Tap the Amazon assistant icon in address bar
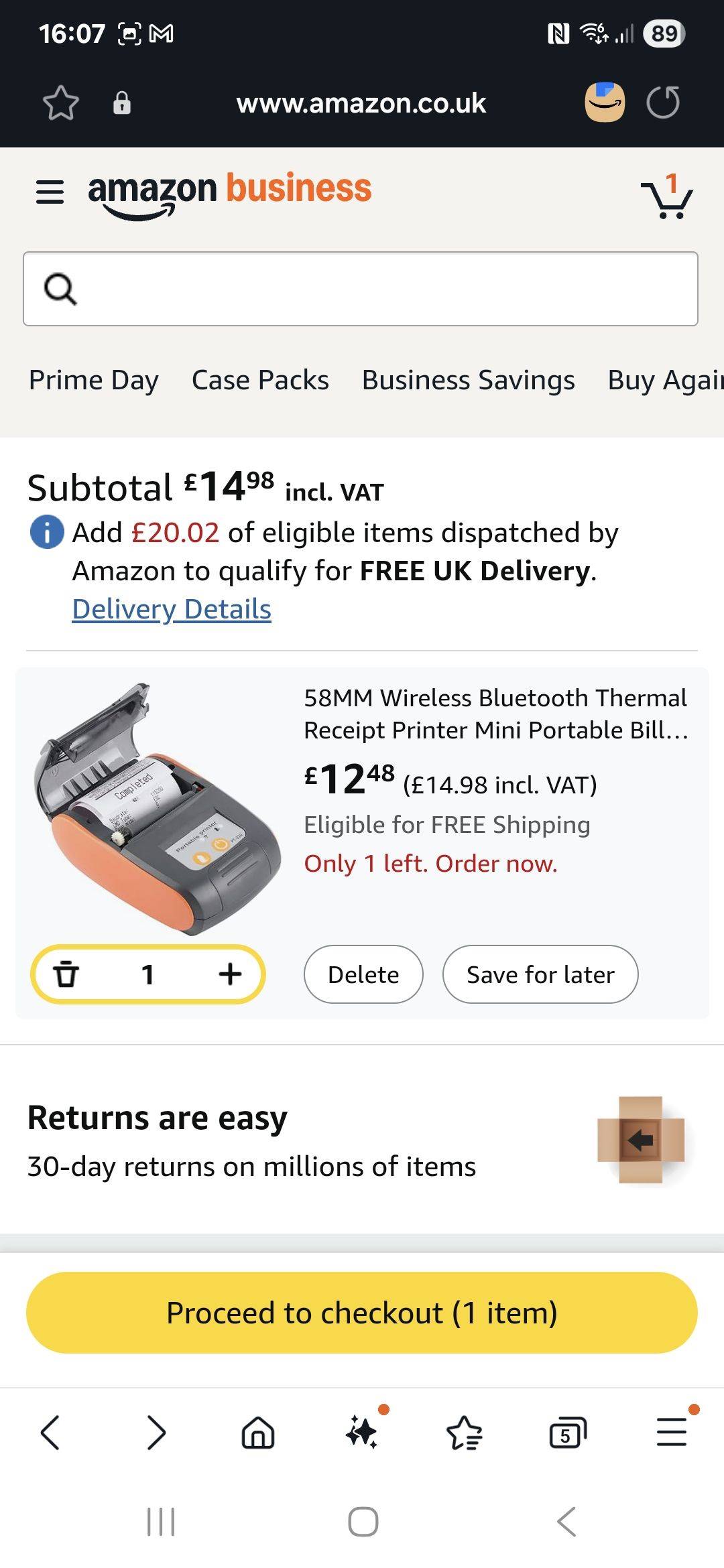724x1568 pixels. [605, 103]
